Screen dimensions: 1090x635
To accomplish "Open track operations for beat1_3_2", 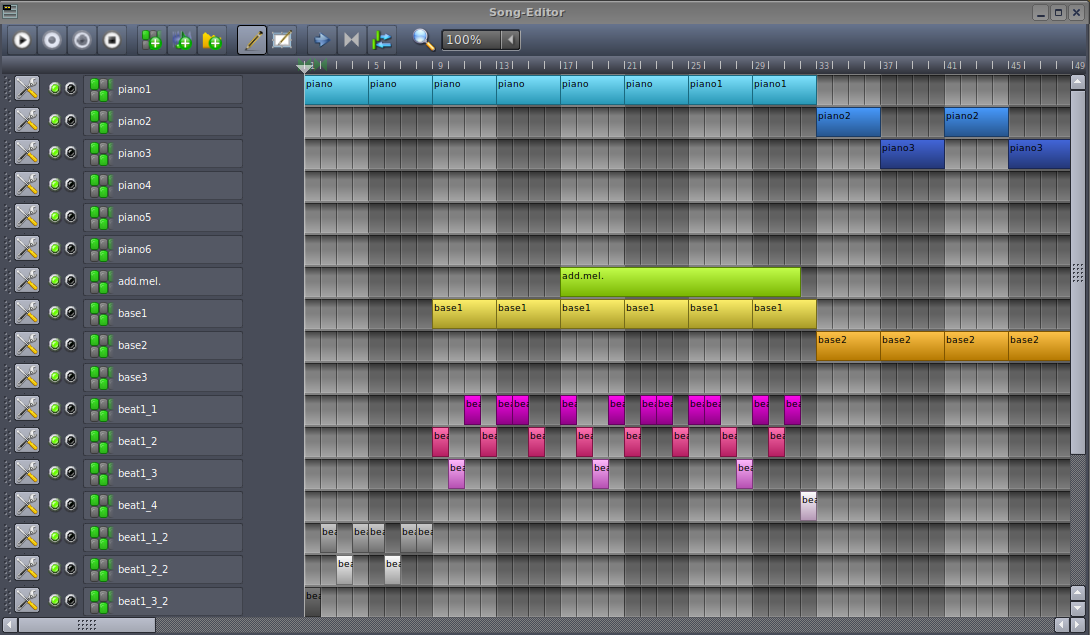I will point(27,601).
